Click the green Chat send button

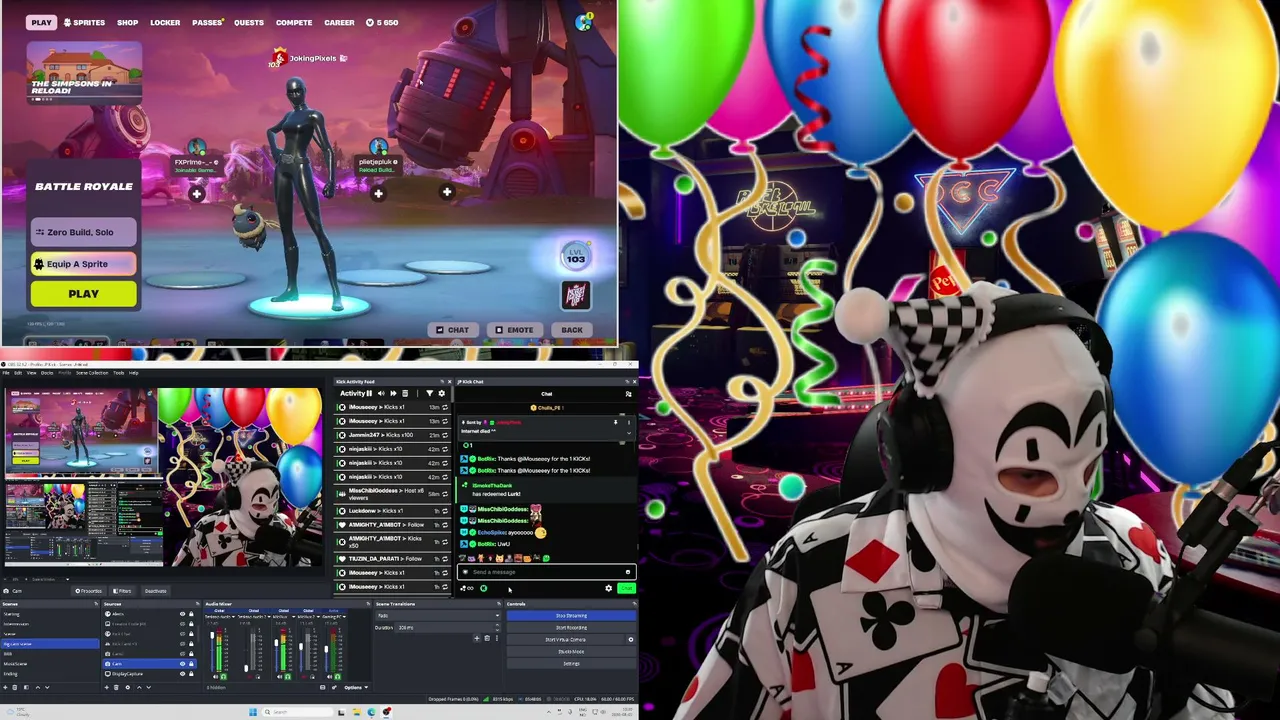tap(626, 588)
